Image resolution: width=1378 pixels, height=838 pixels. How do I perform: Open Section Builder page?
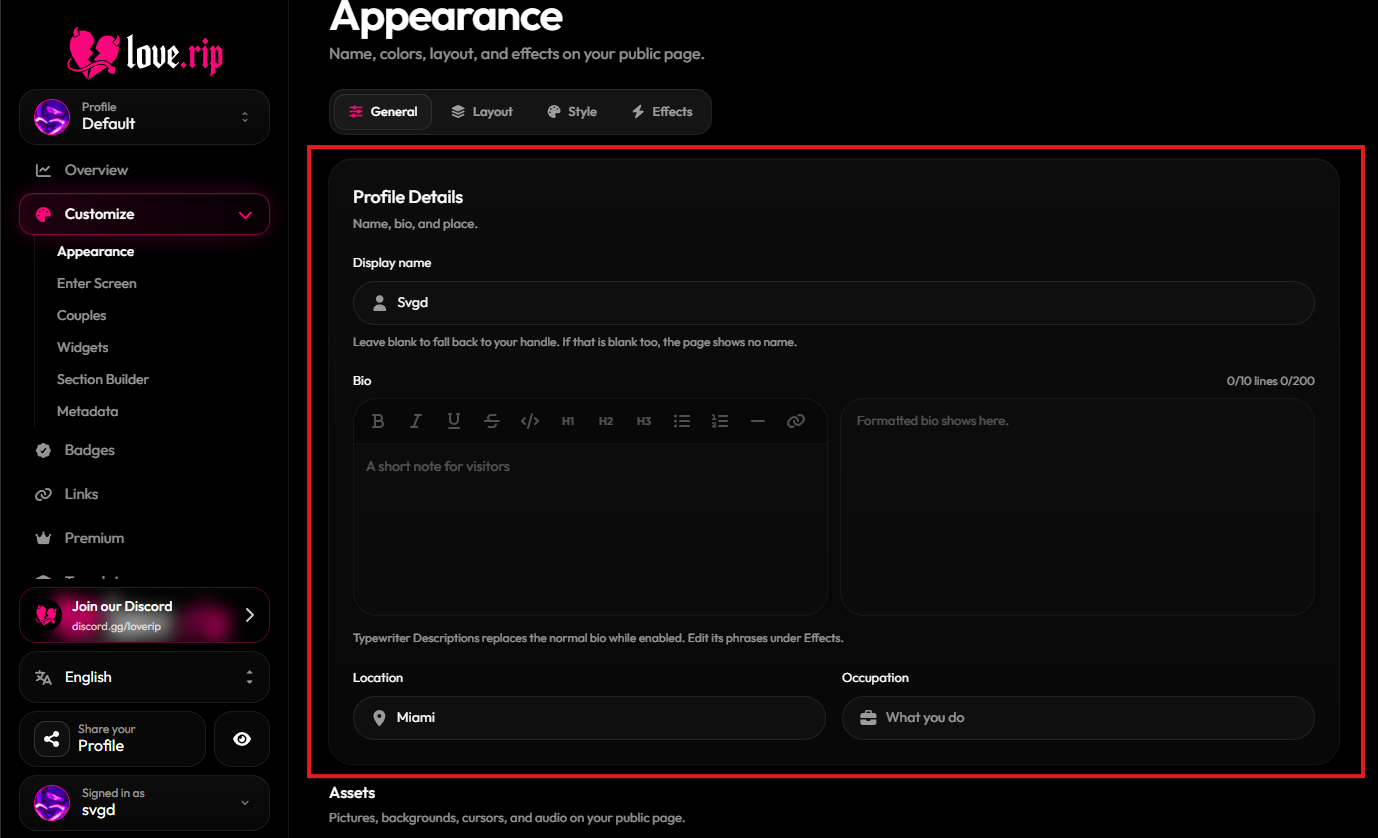click(x=103, y=379)
